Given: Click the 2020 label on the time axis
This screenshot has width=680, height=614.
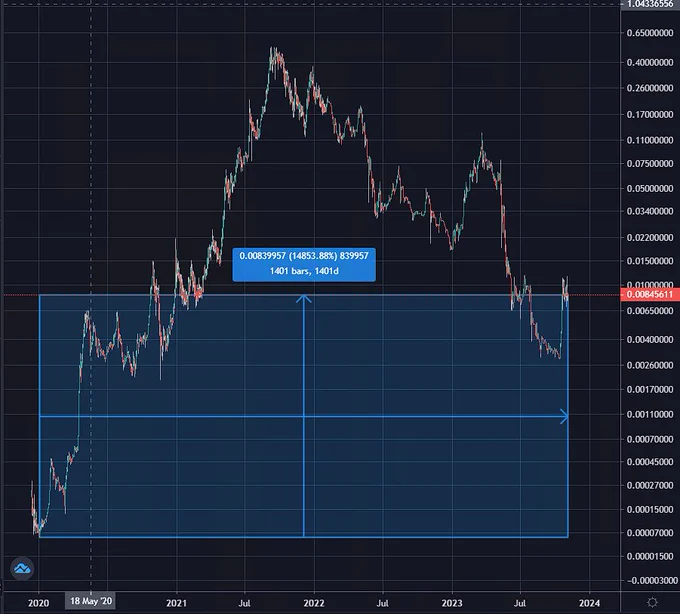Looking at the screenshot, I should (x=39, y=603).
